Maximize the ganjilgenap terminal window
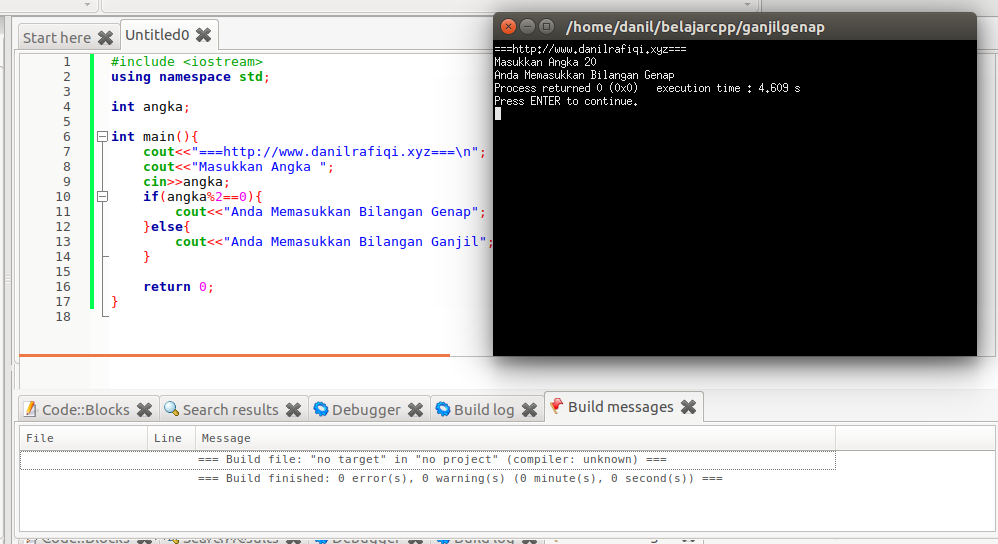This screenshot has width=998, height=544. point(546,26)
